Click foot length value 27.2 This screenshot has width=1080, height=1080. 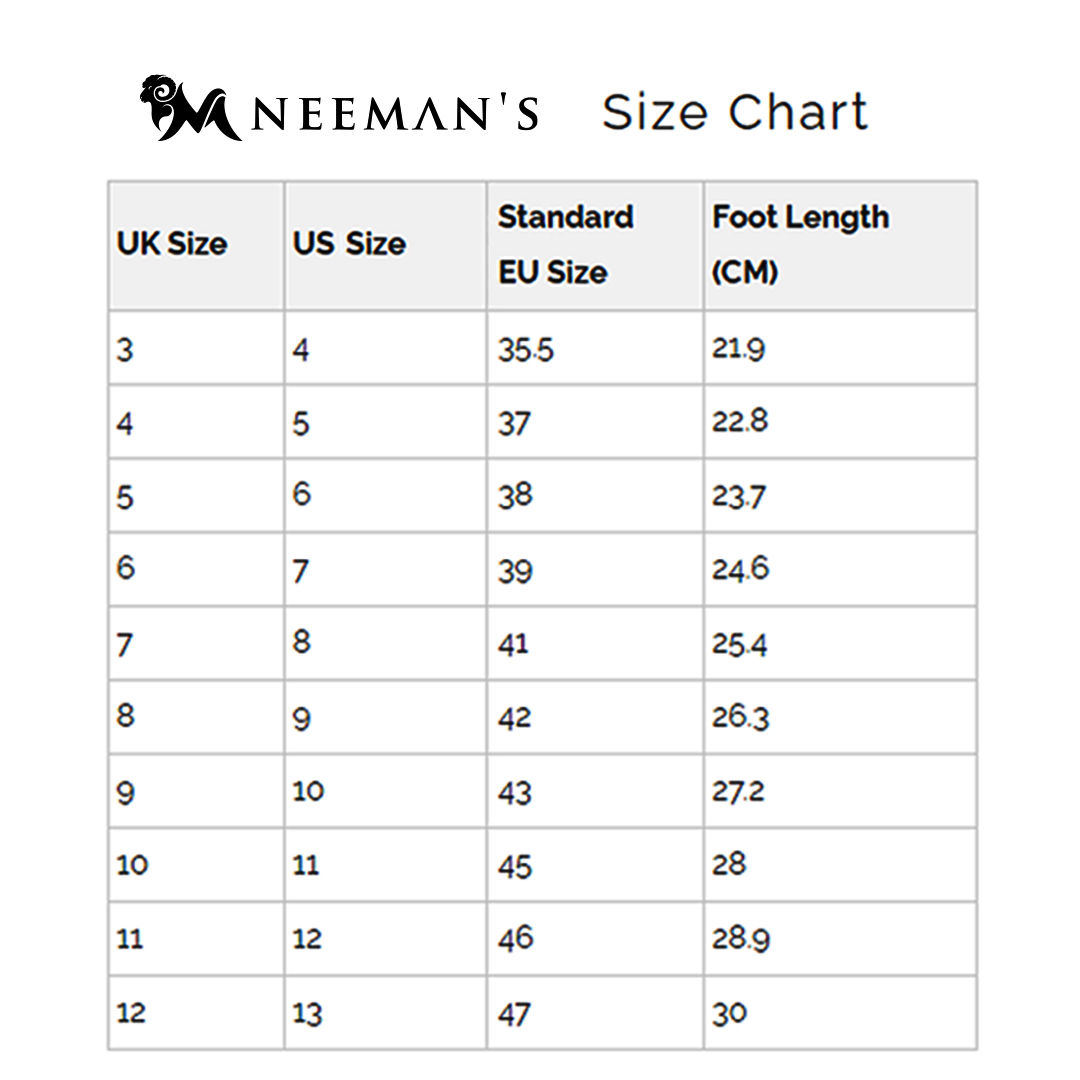point(739,791)
